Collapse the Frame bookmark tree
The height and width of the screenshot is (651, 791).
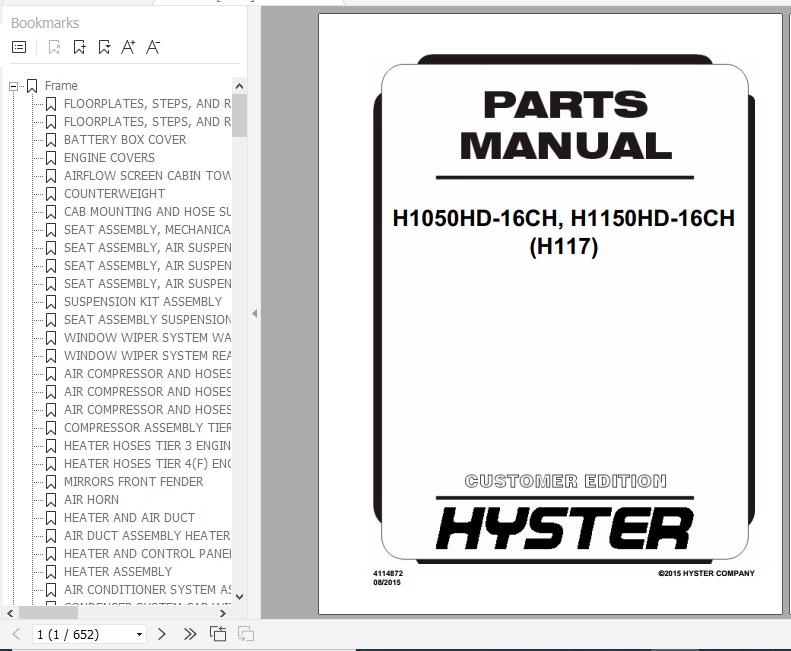point(14,86)
